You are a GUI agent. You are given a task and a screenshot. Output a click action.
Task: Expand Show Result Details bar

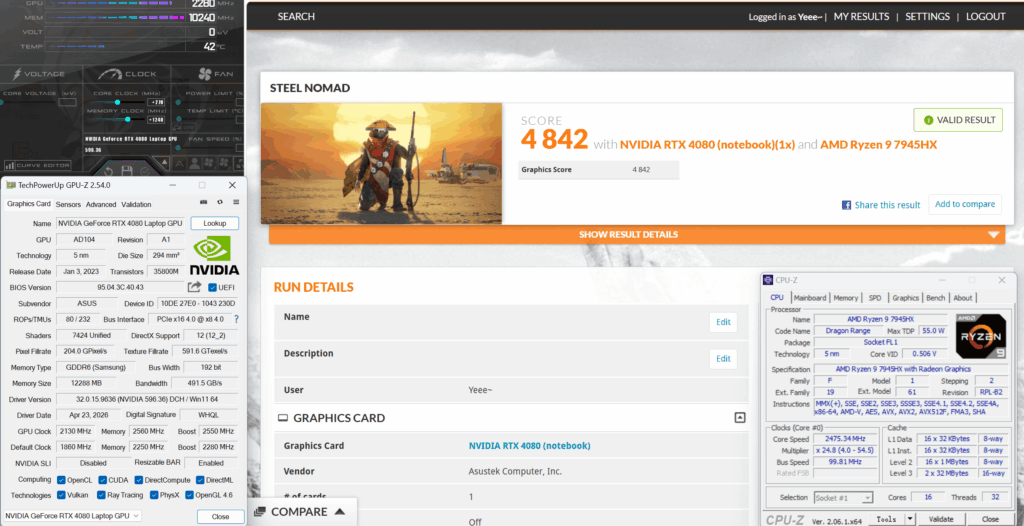click(x=637, y=235)
